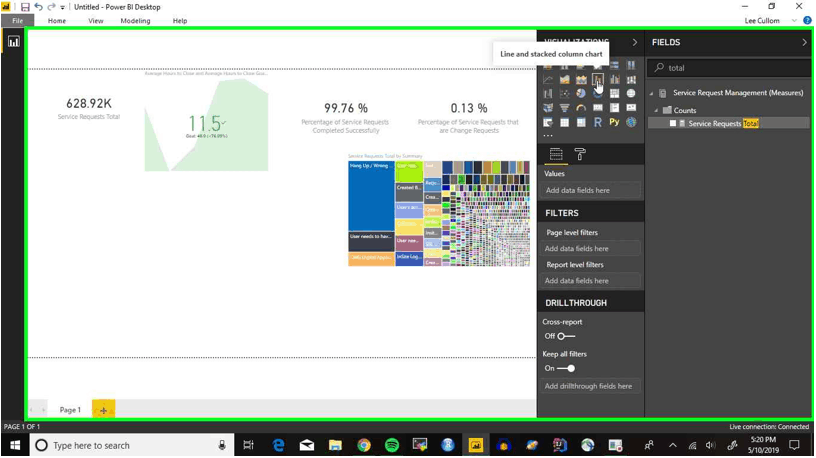Select the Filled map visual
The height and width of the screenshot is (458, 816).
click(548, 108)
